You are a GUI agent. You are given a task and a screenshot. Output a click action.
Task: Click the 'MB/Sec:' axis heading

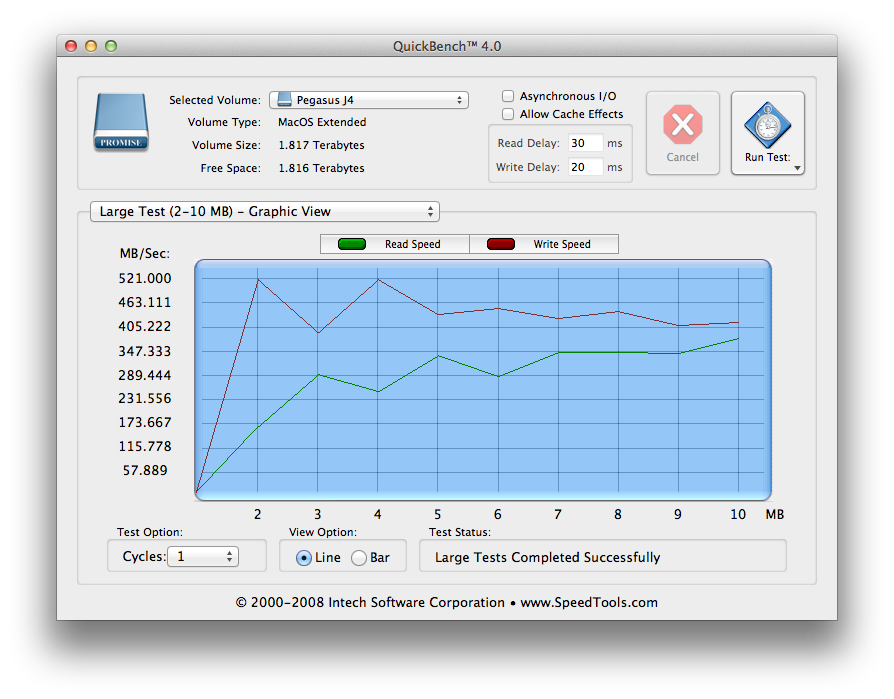coord(145,254)
